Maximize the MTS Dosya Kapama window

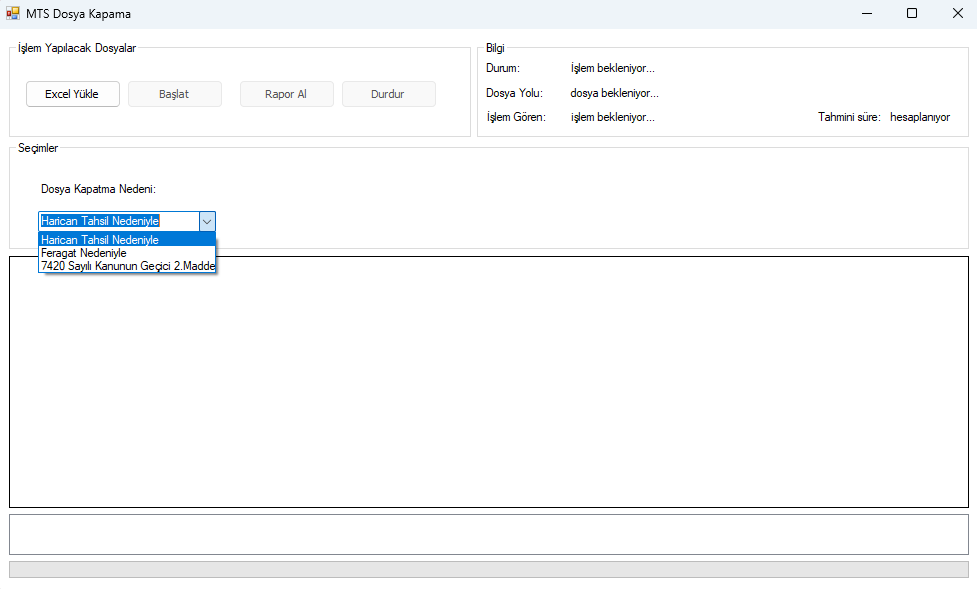(912, 13)
